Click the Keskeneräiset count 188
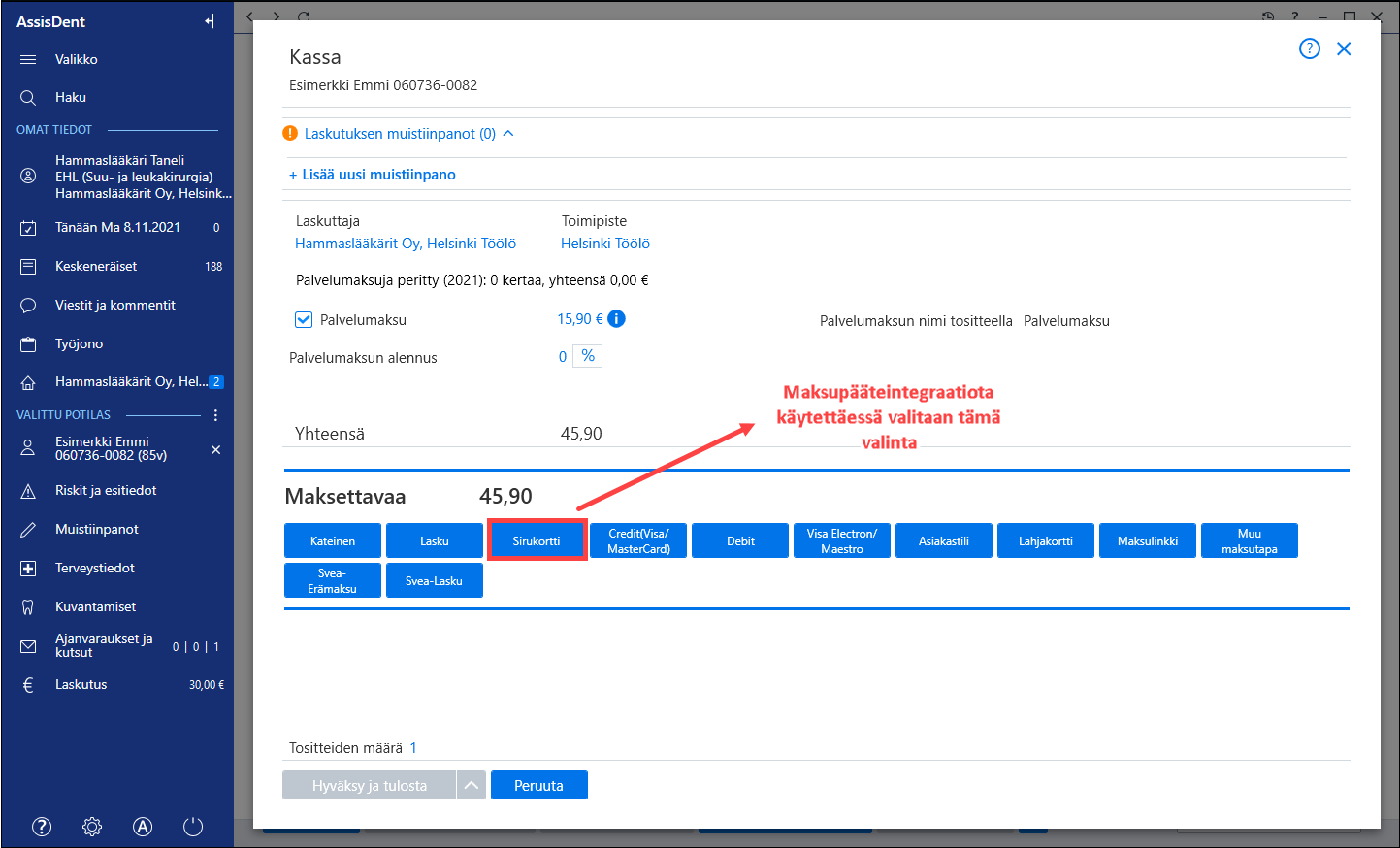This screenshot has height=848, width=1400. coord(214,267)
